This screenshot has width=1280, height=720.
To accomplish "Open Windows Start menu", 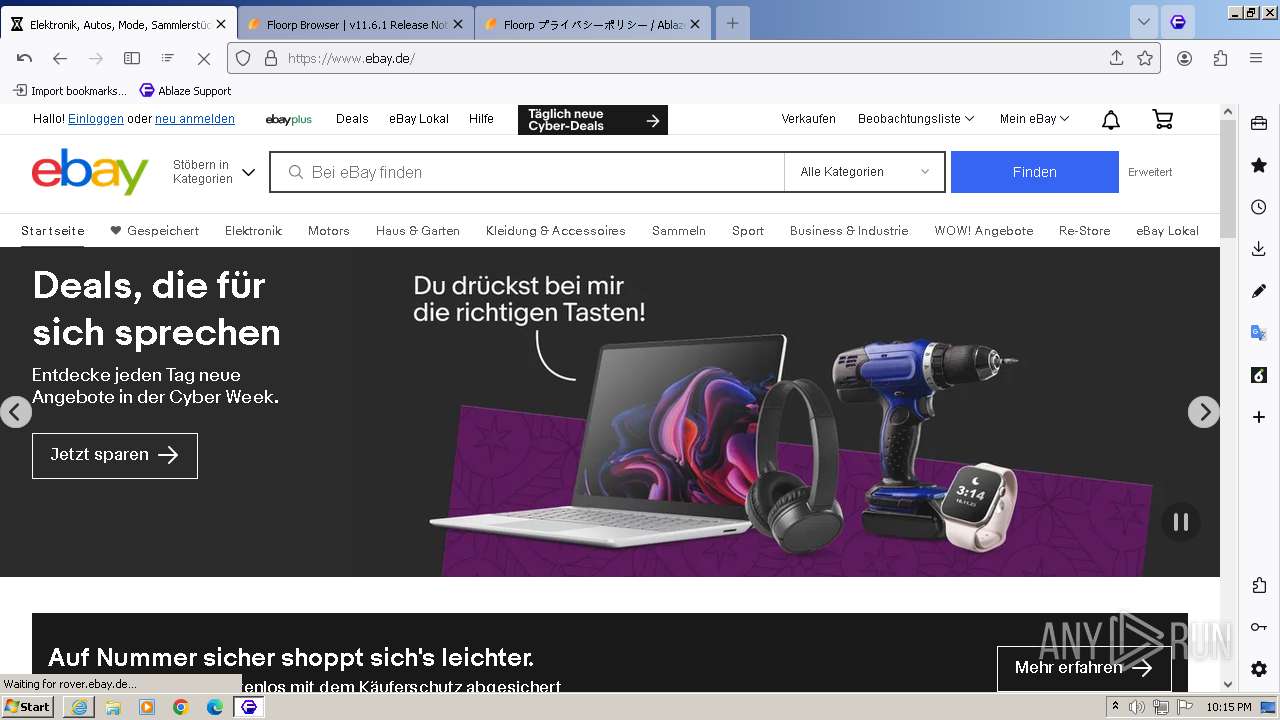I will click(x=28, y=707).
